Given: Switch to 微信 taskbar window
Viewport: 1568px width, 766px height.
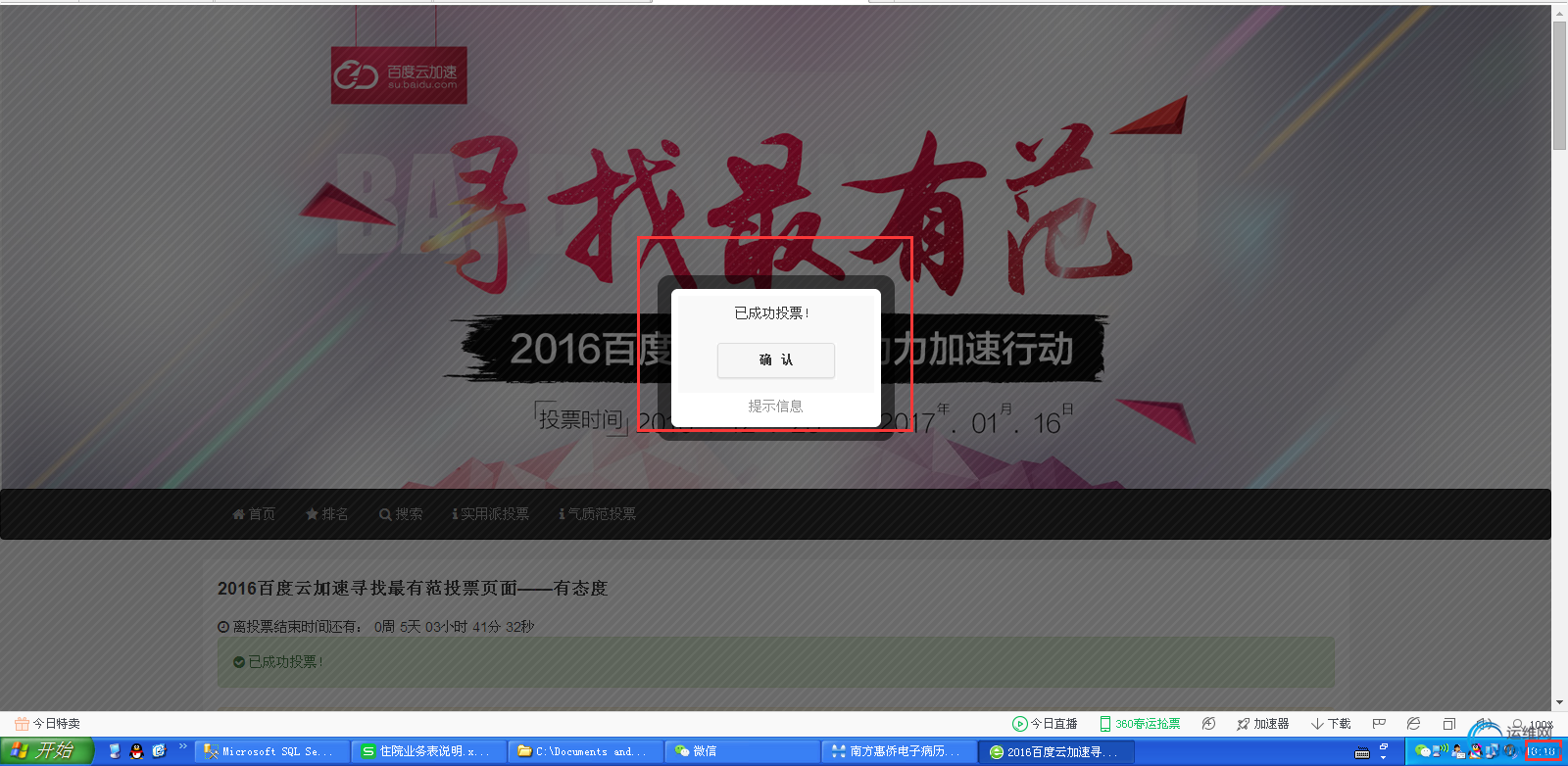Looking at the screenshot, I should 742,751.
